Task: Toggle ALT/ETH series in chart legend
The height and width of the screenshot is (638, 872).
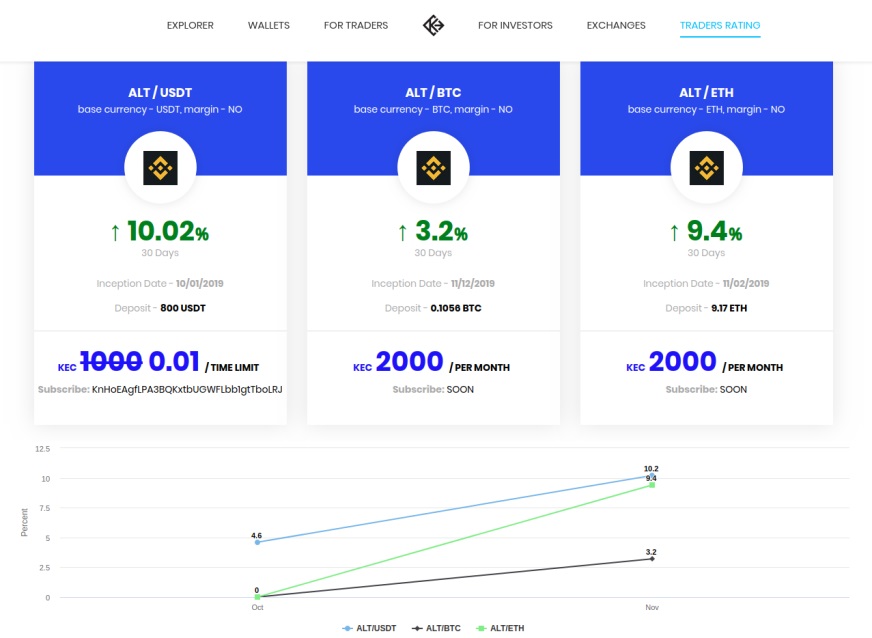Action: (500, 628)
